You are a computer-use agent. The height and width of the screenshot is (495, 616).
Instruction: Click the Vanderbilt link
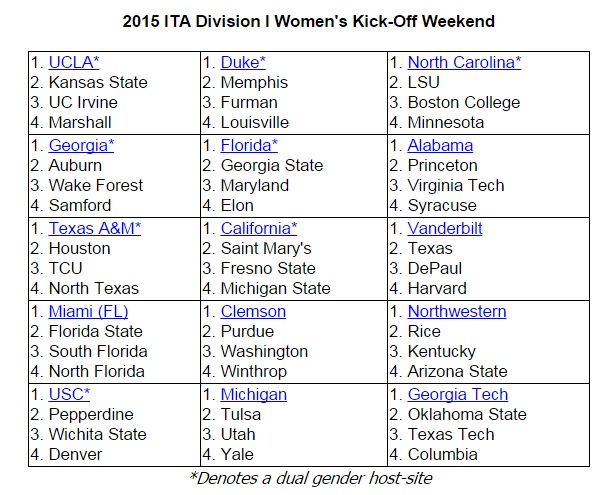(445, 229)
